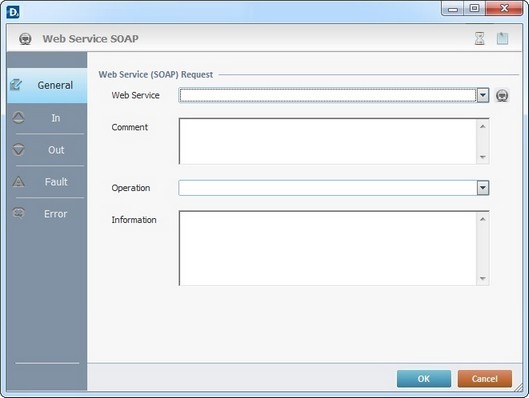Click the application logo in the title bar
Image resolution: width=529 pixels, height=398 pixels.
(x=13, y=12)
